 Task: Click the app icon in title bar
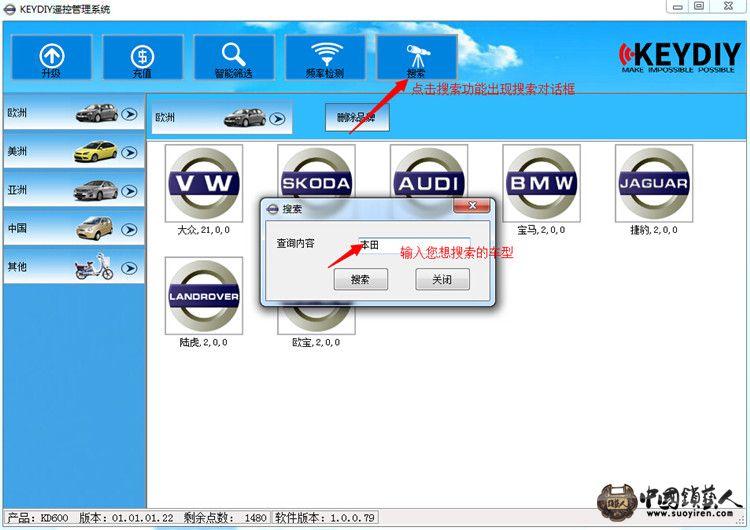click(x=10, y=9)
